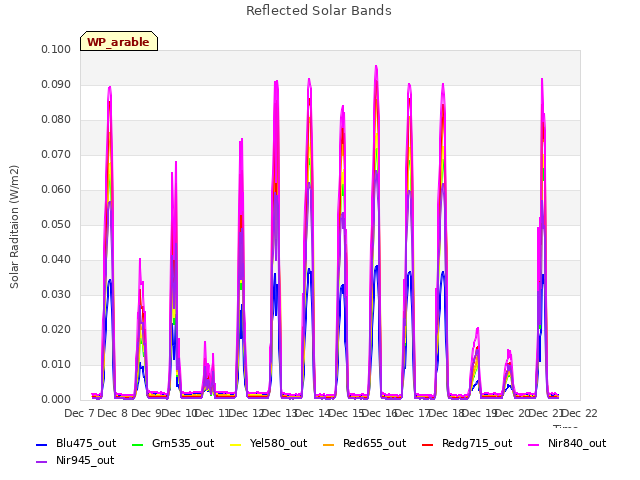
Task: Click the yellow Yel580_out legend swatch
Action: click(236, 444)
